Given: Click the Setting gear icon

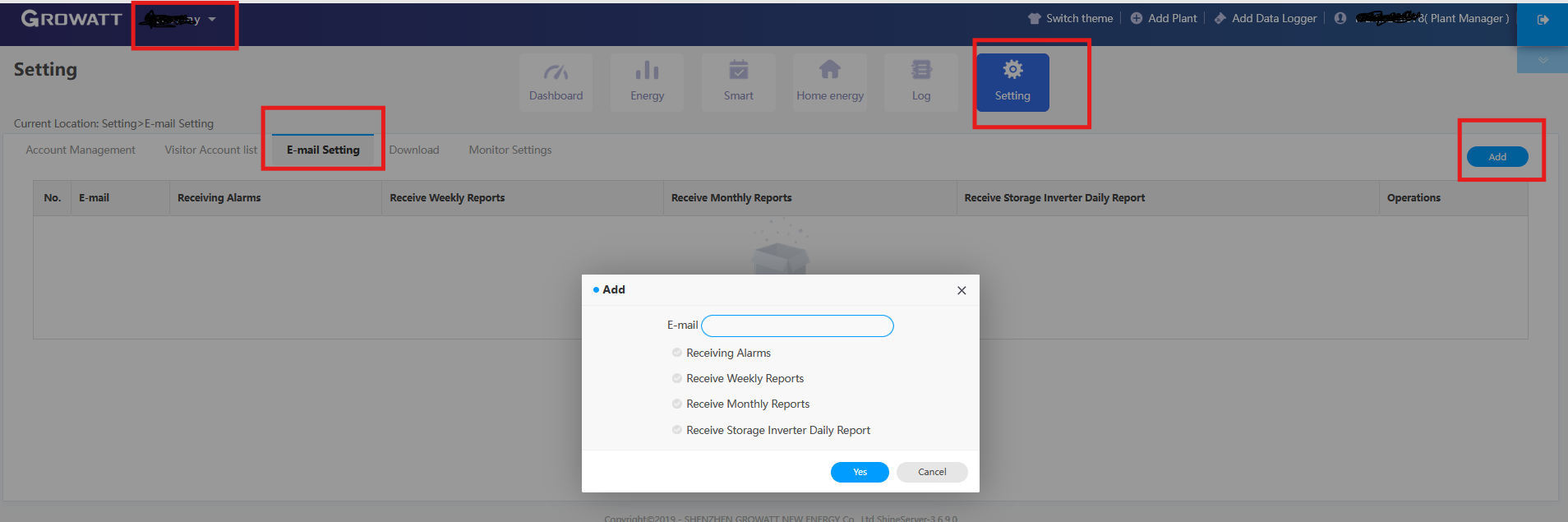Looking at the screenshot, I should pyautogui.click(x=1012, y=71).
